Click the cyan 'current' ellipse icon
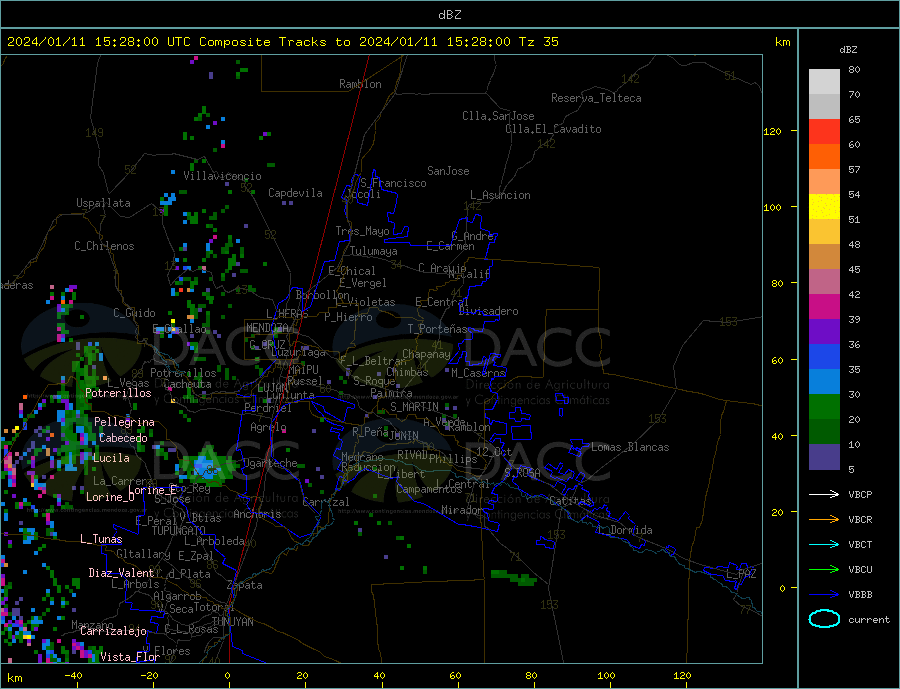Screen dimensions: 900x689 point(824,619)
